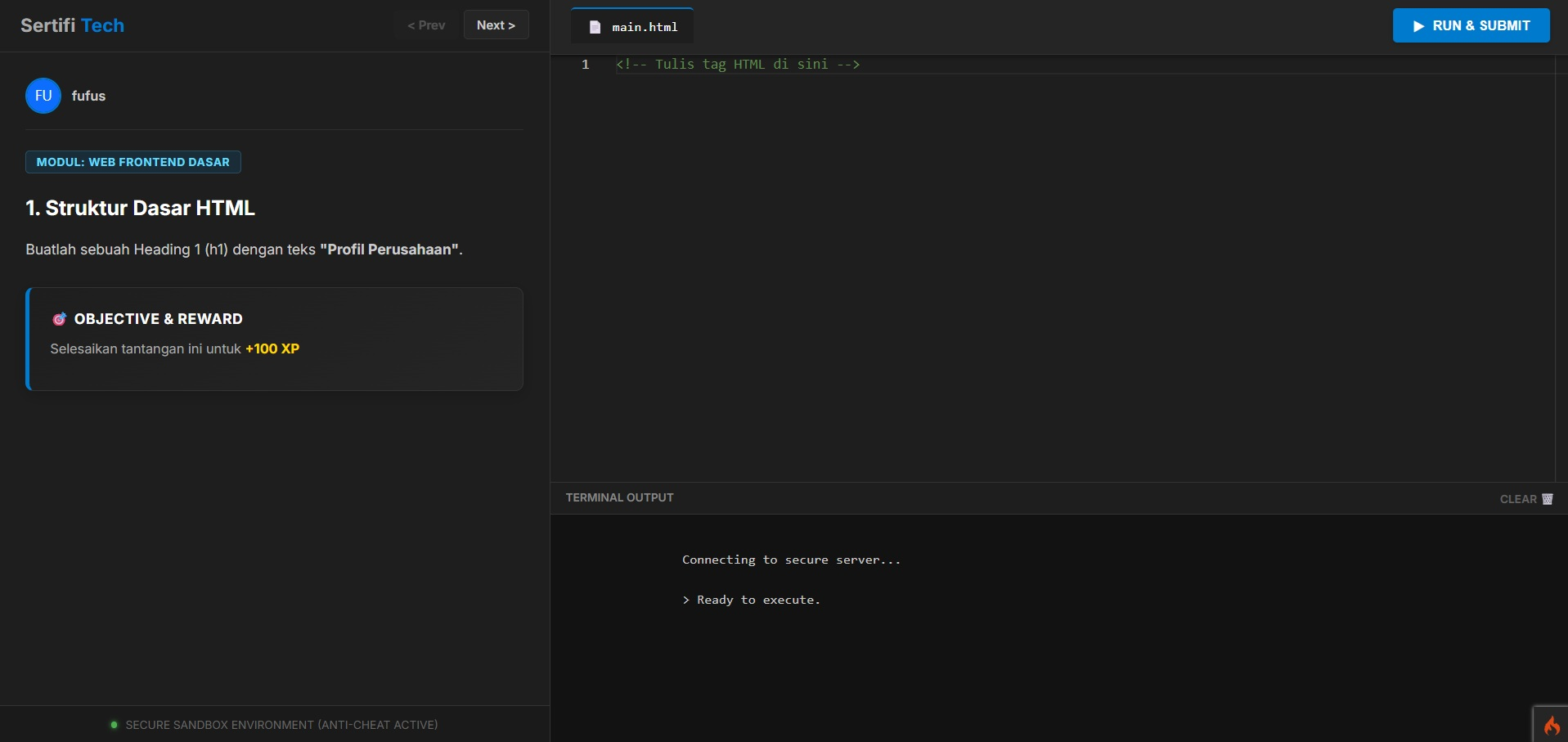Click the +100 XP reward text
Image resolution: width=1568 pixels, height=742 pixels.
coord(272,349)
